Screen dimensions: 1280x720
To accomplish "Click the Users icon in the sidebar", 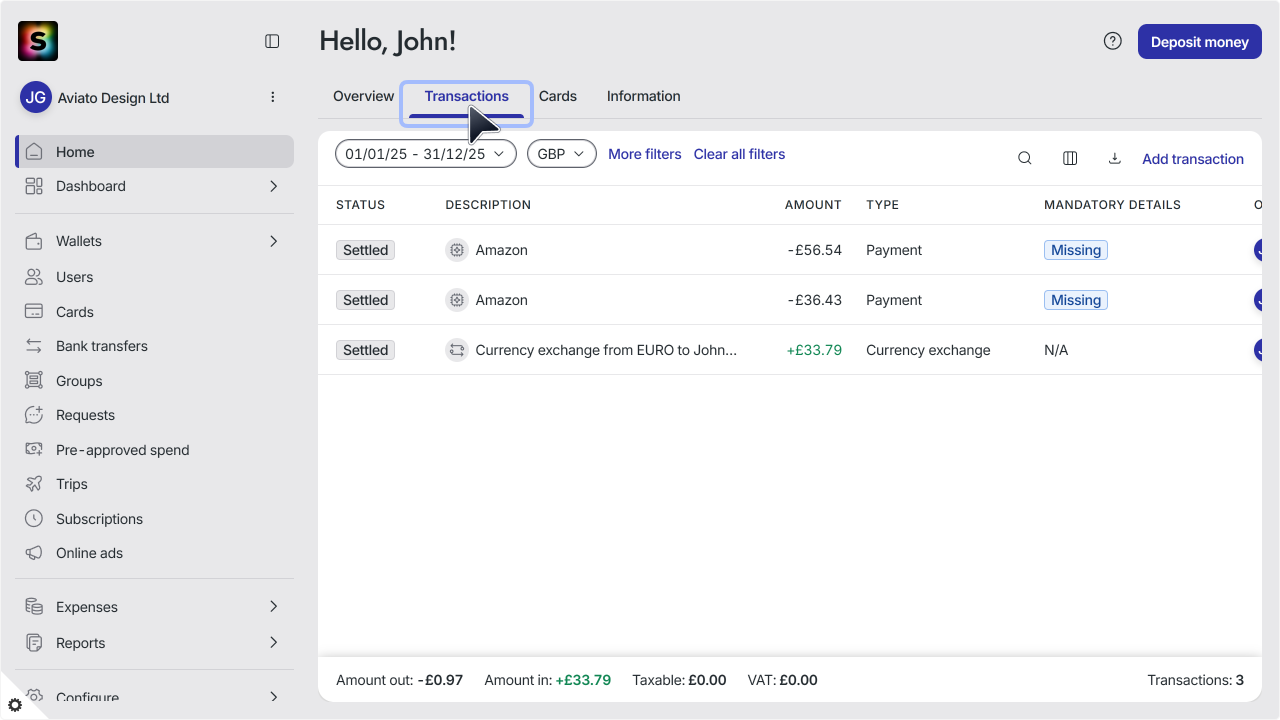I will tap(34, 277).
